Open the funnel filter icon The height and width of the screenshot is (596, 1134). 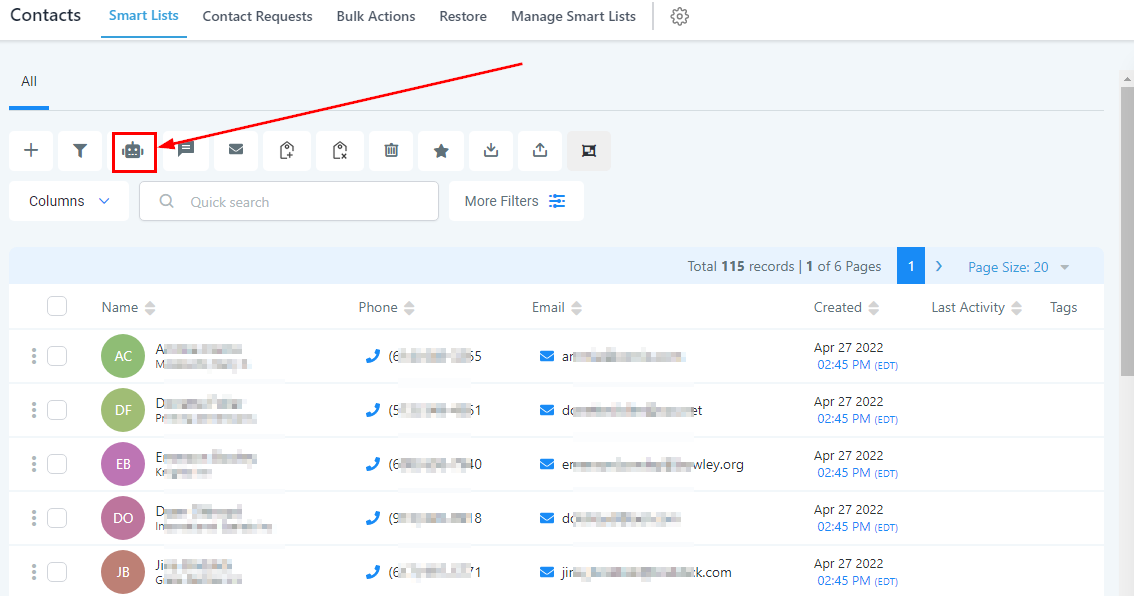click(80, 151)
